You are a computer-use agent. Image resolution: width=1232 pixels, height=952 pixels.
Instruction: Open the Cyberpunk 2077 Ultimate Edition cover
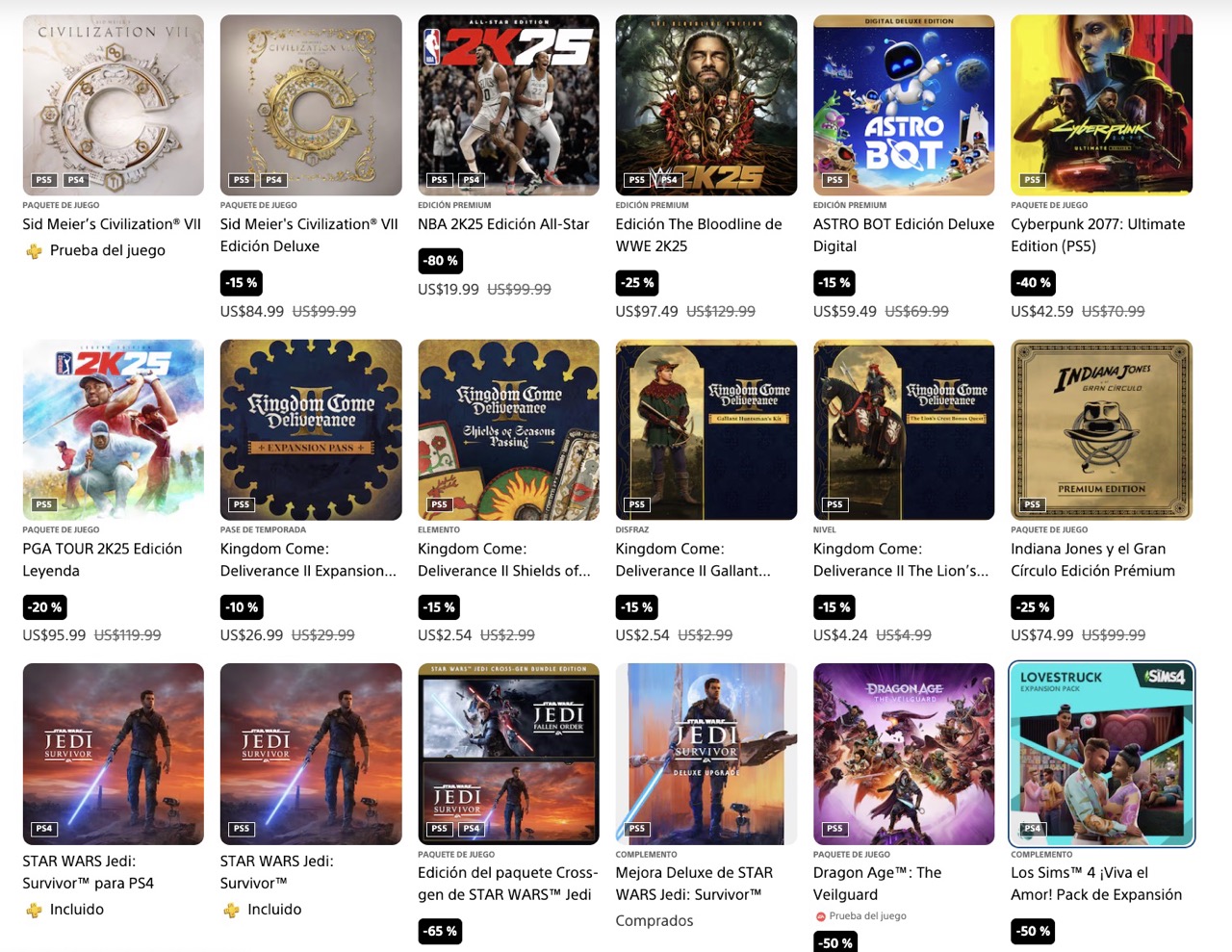1101,105
